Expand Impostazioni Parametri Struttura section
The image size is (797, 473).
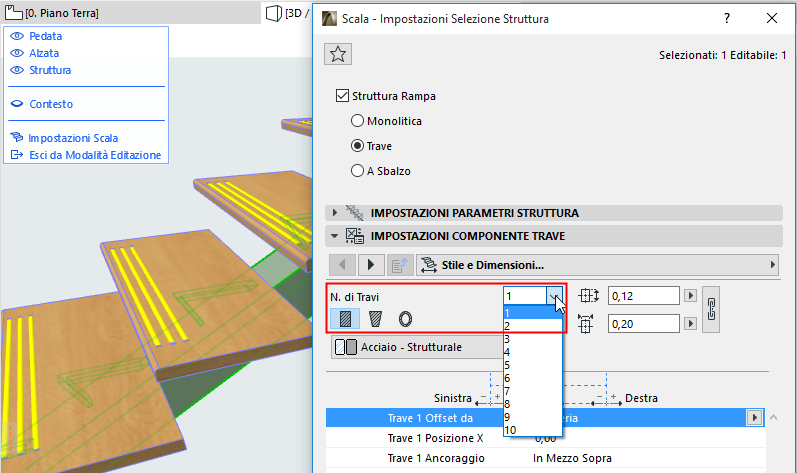tap(334, 212)
